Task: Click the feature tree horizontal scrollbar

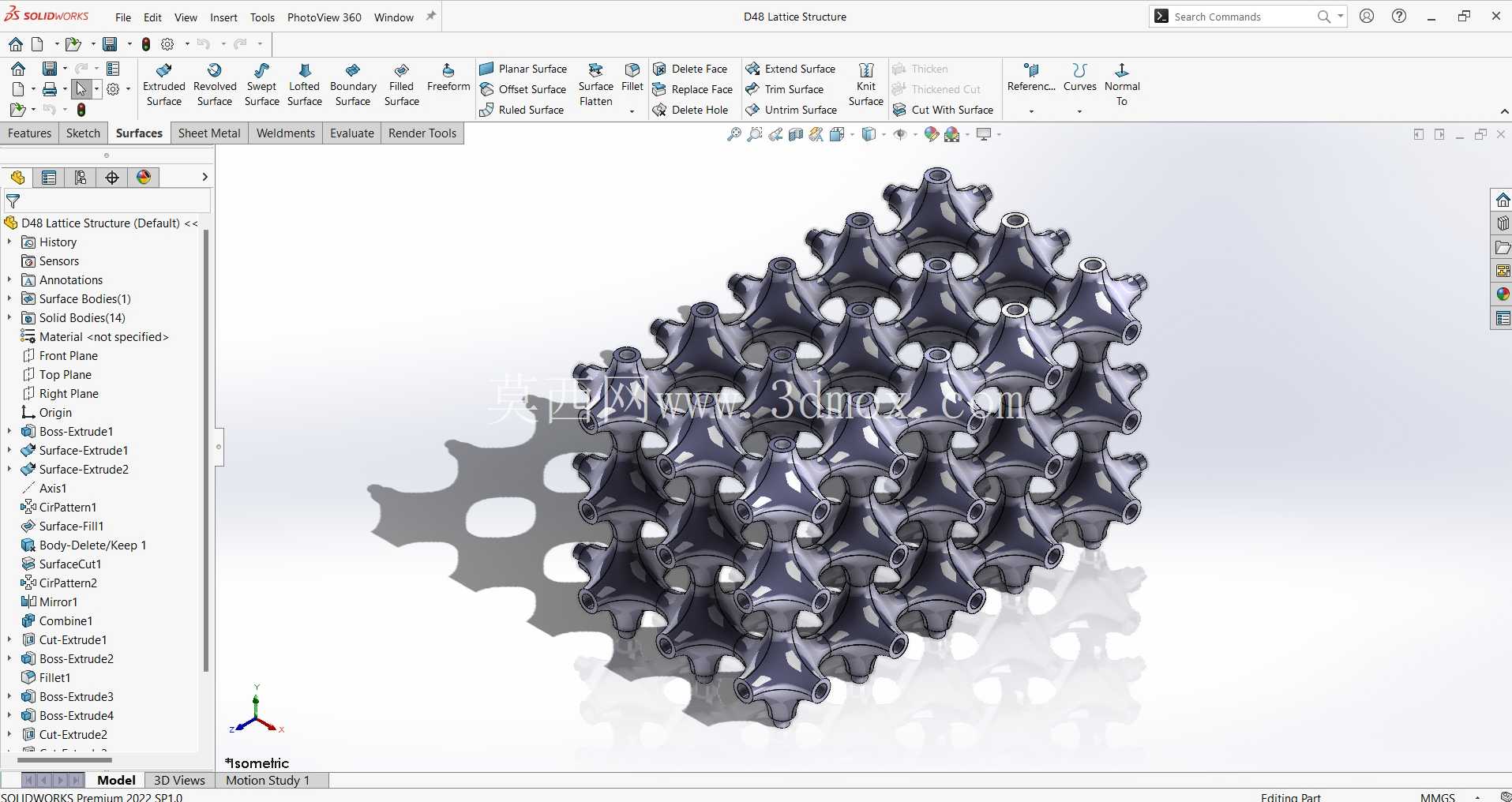Action: point(64,760)
